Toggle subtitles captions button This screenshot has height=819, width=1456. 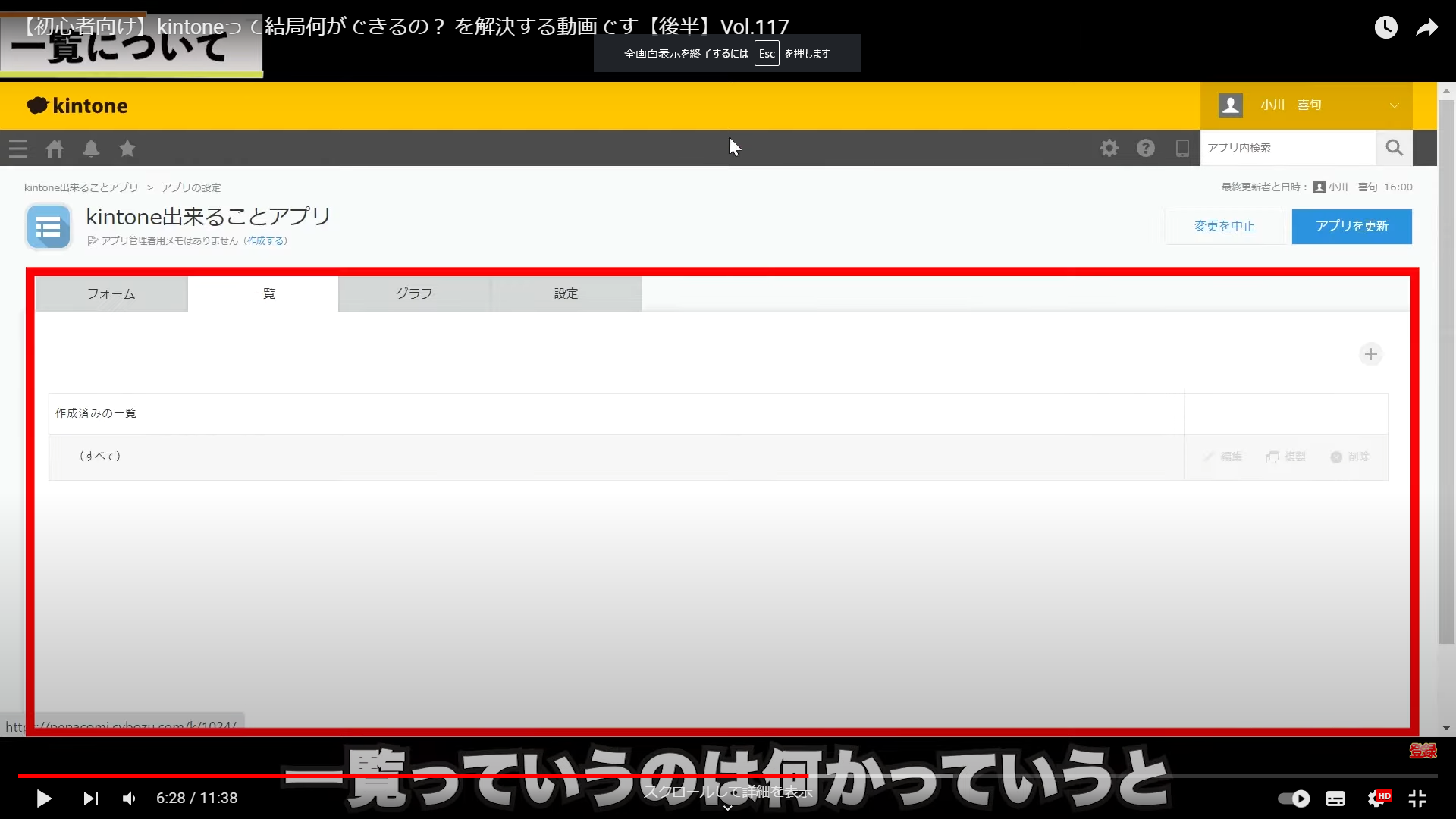[1335, 798]
